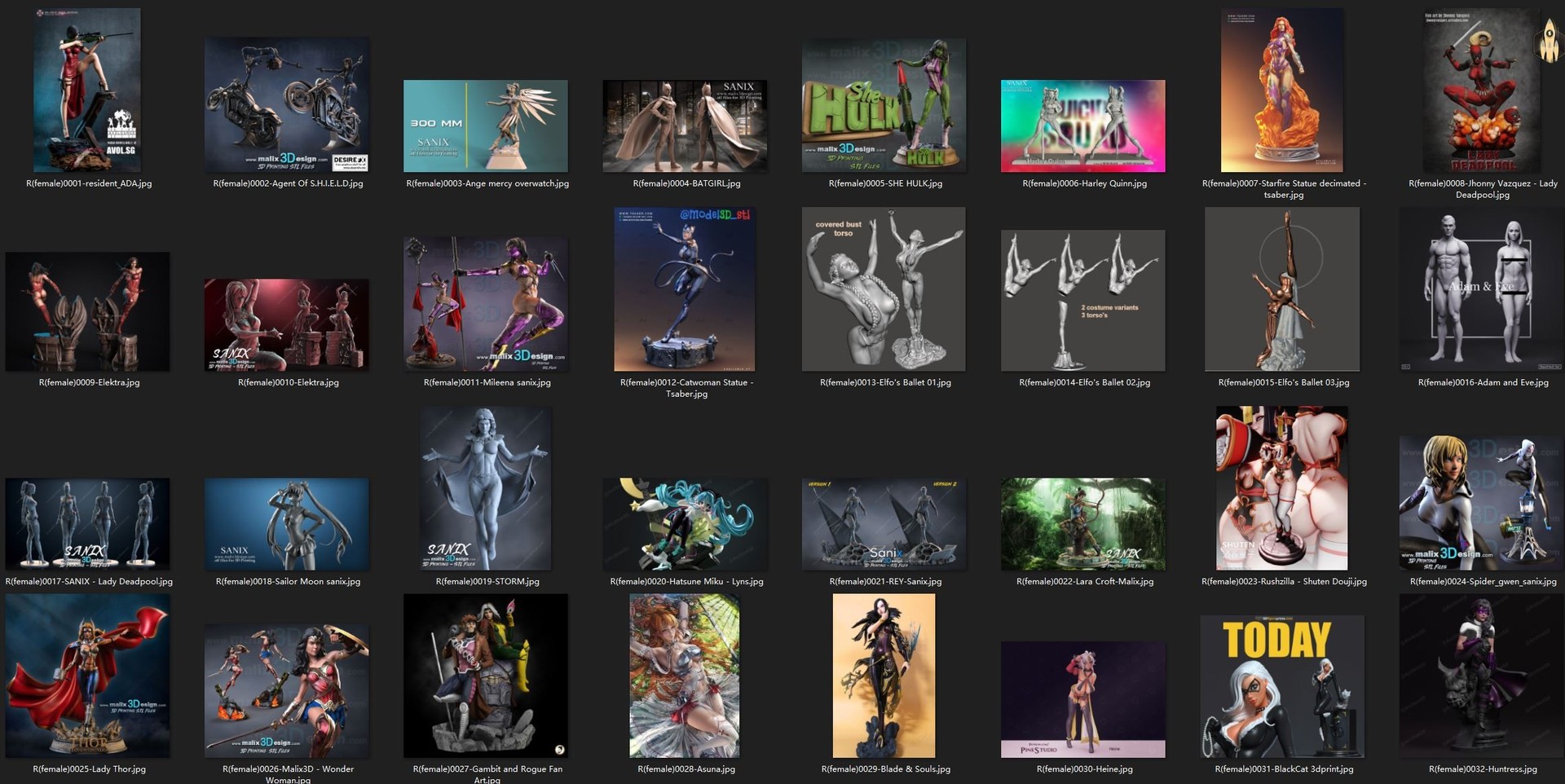1565x784 pixels.
Task: Click filename R(female)0030-Heine.jpg
Action: 1084,769
